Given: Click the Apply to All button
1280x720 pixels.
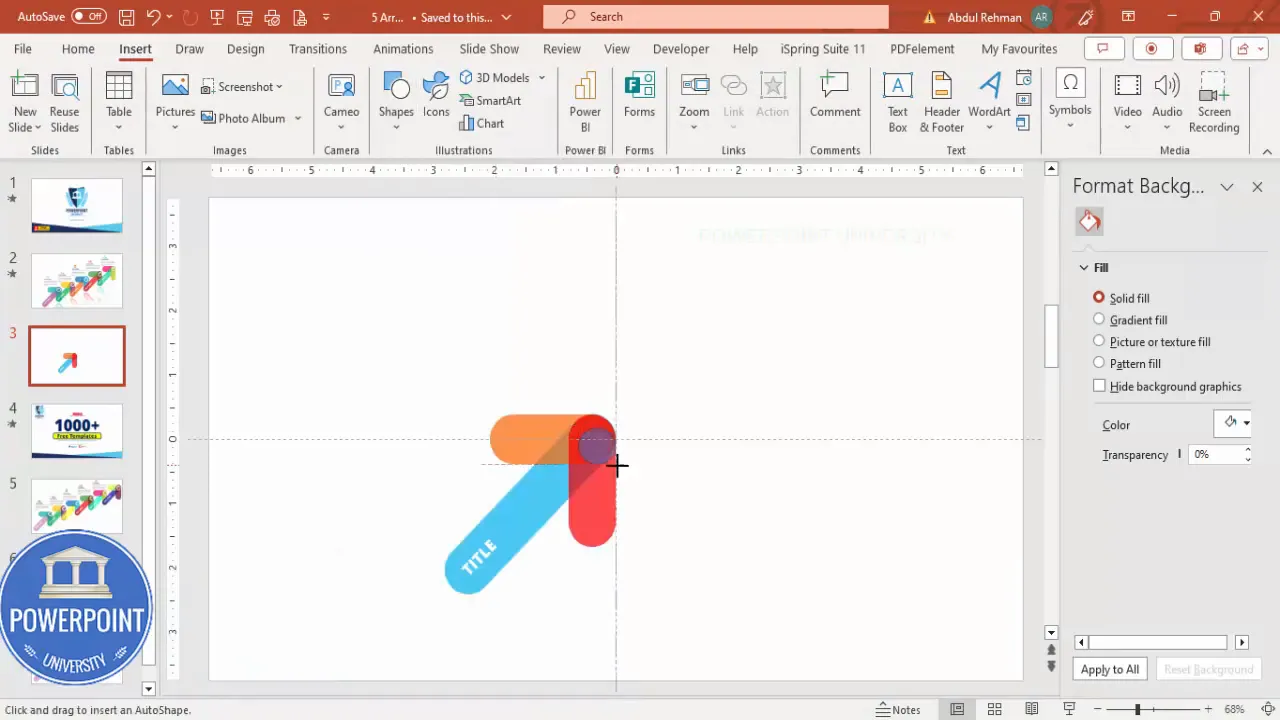Looking at the screenshot, I should tap(1109, 669).
